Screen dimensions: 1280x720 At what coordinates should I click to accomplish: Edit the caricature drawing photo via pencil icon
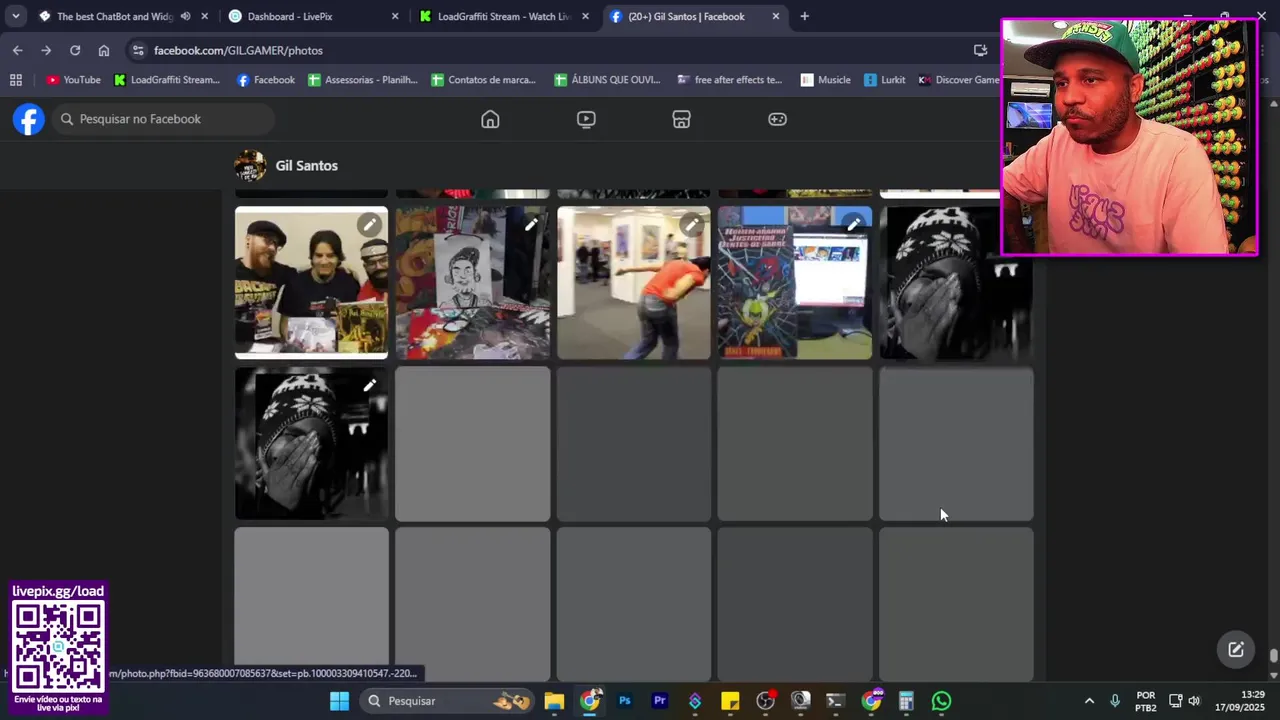coord(531,225)
